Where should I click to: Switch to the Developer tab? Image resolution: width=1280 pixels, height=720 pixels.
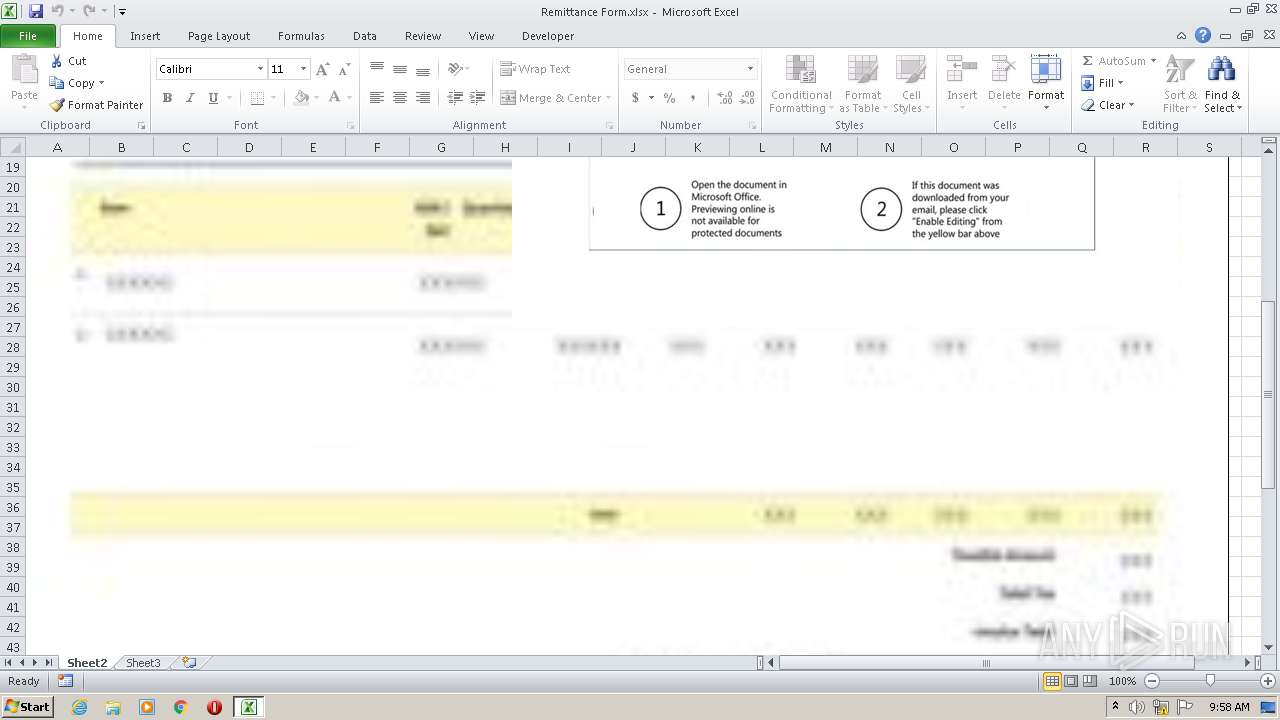[548, 36]
